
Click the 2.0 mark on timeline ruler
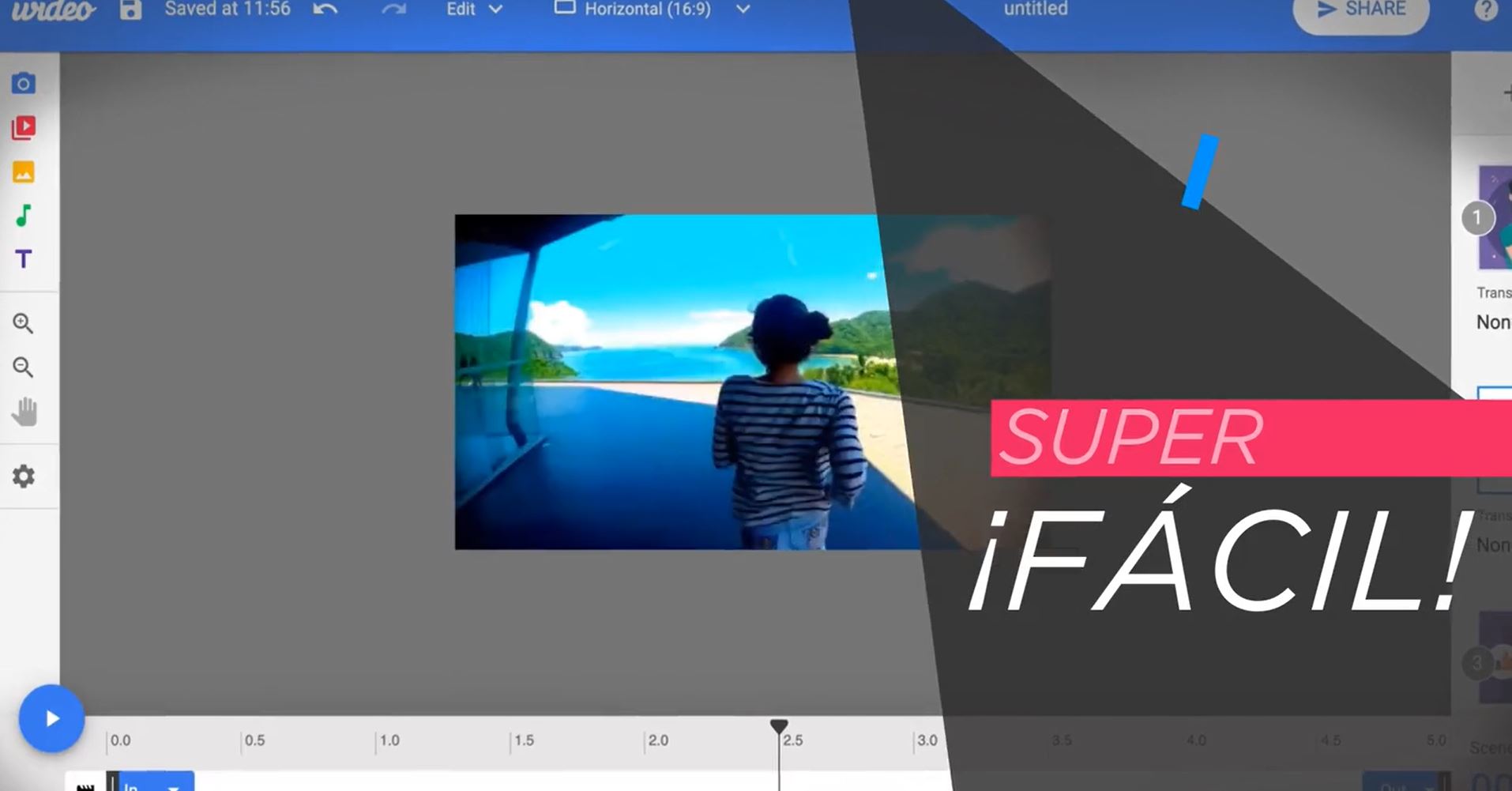[658, 740]
